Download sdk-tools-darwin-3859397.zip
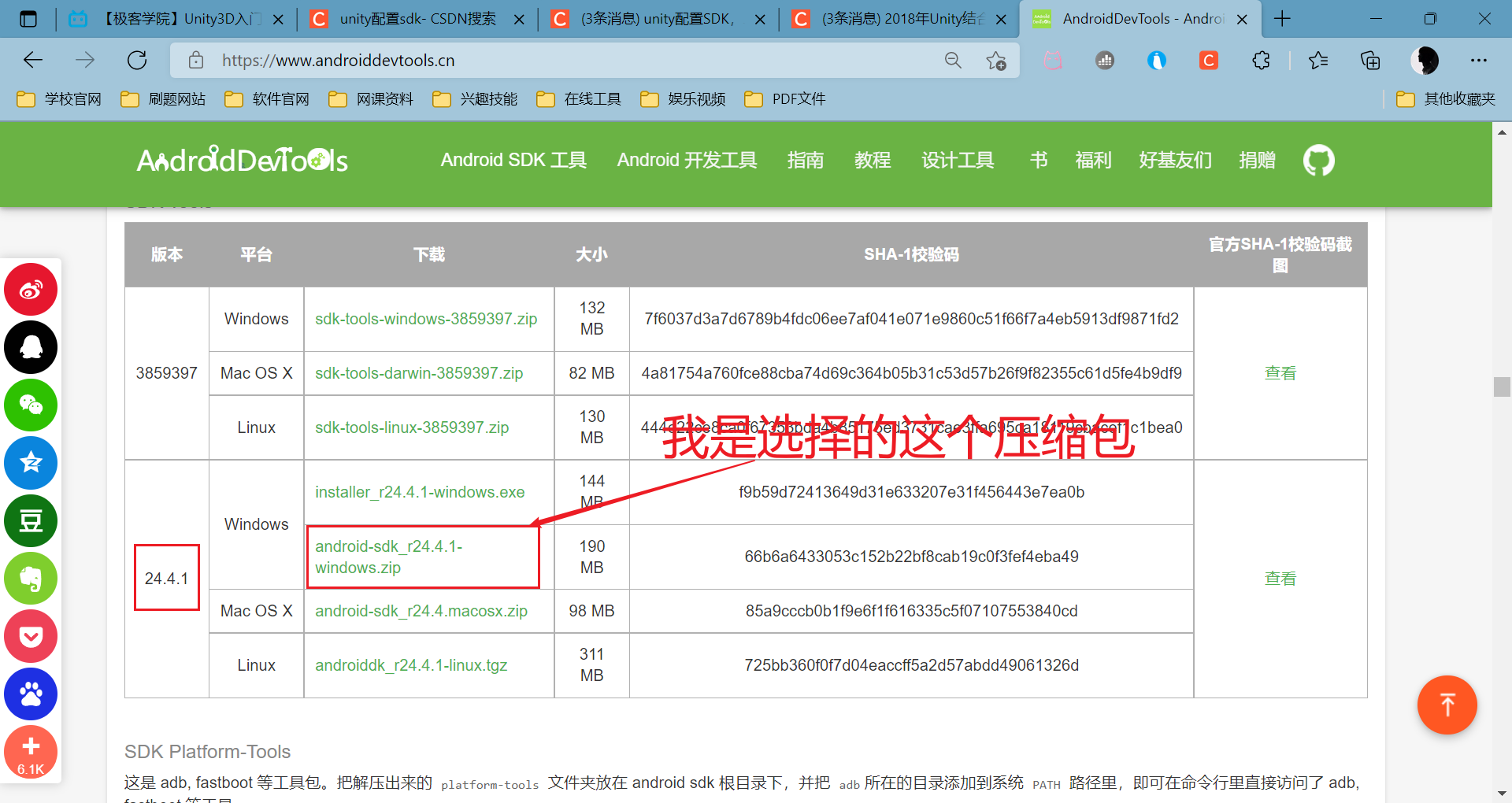This screenshot has width=1512, height=803. tap(419, 373)
